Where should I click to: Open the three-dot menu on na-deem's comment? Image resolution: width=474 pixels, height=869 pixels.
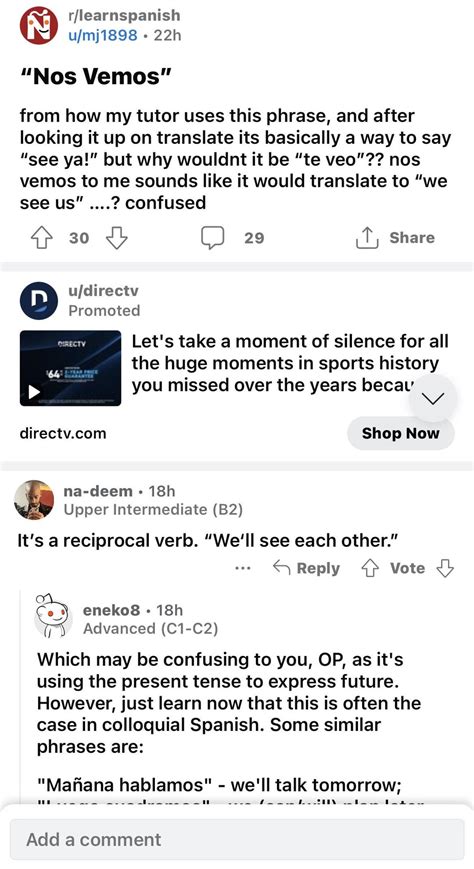tap(243, 568)
